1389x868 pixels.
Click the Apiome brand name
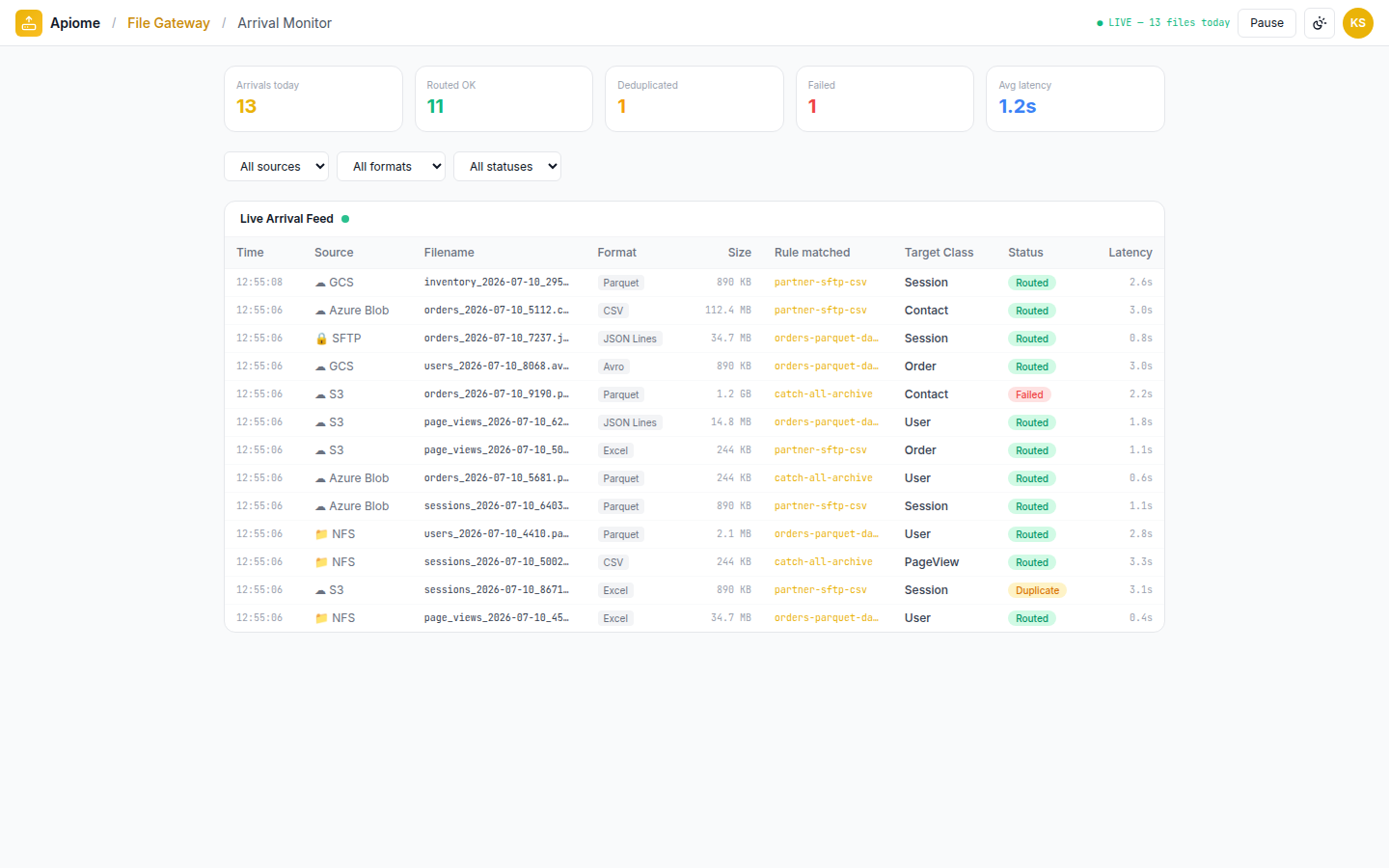[x=75, y=23]
